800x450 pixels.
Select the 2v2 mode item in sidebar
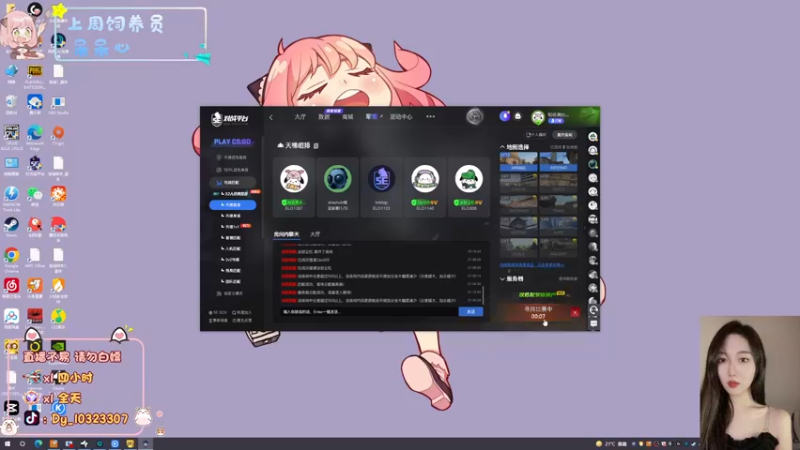pos(232,259)
